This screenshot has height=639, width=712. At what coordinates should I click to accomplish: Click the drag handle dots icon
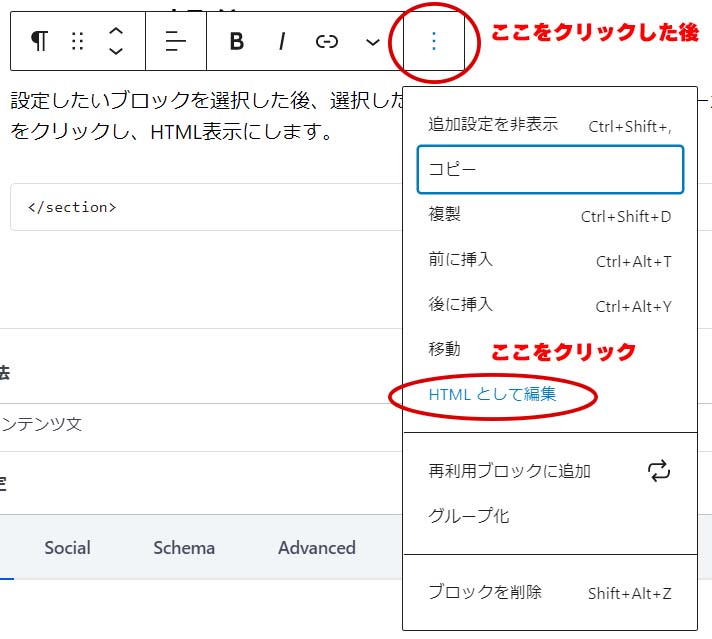[78, 41]
